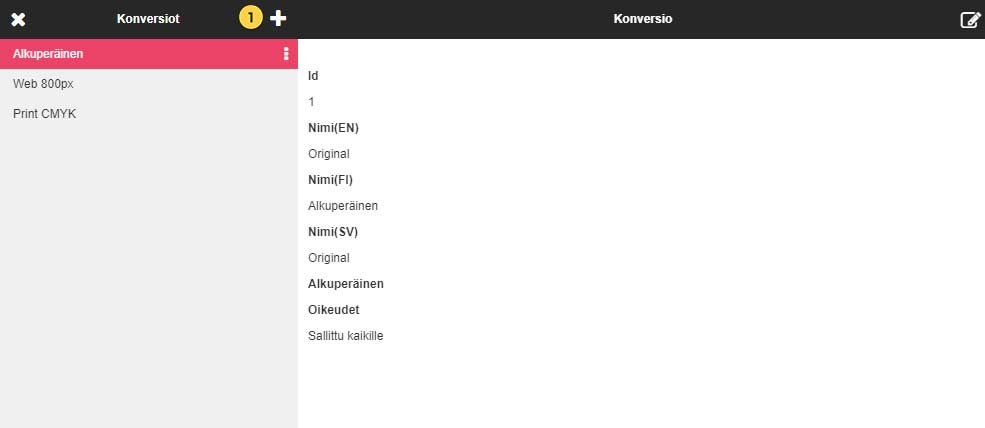Click the Id field label

(313, 76)
